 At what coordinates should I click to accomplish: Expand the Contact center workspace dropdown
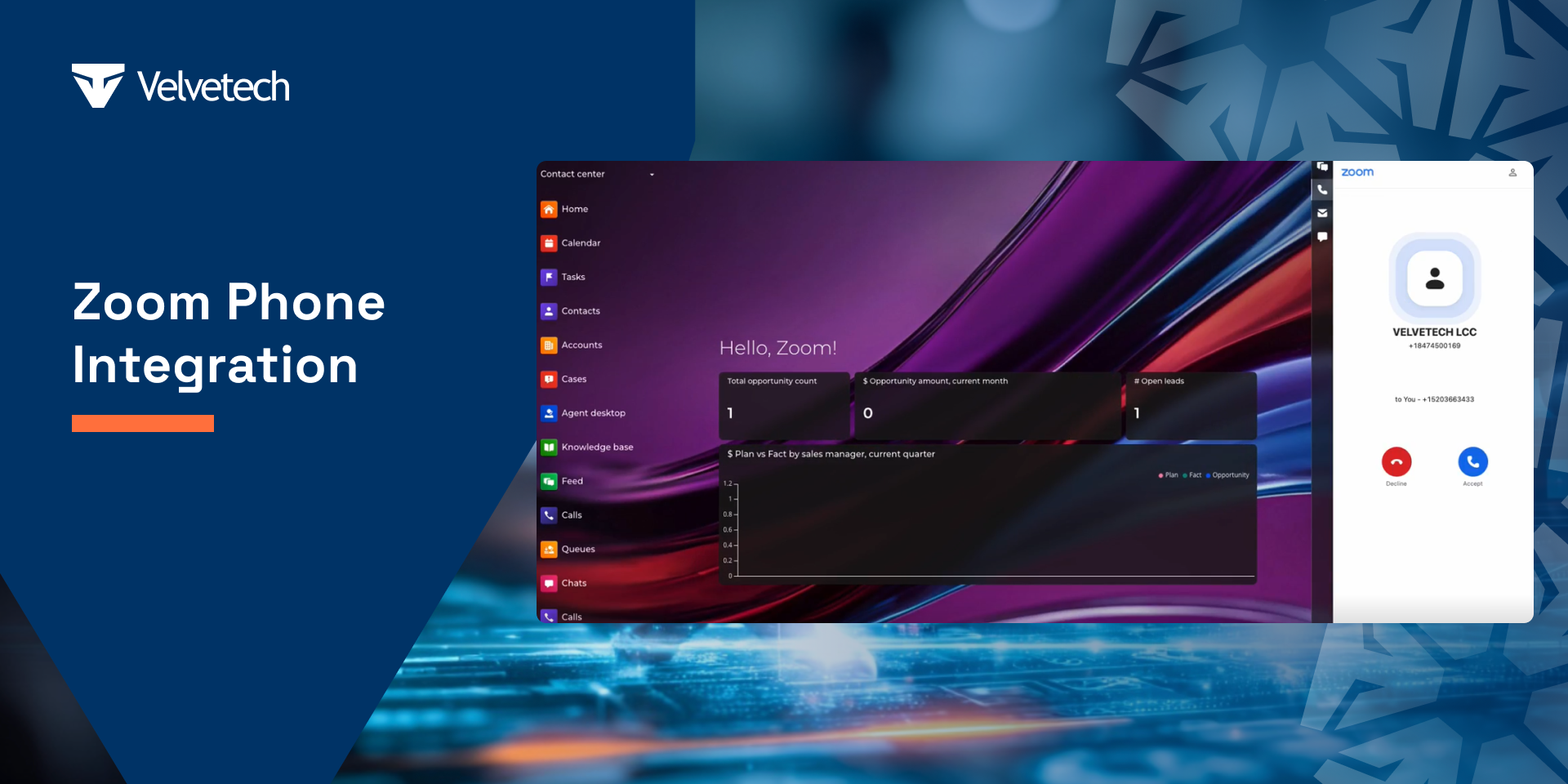coord(597,174)
